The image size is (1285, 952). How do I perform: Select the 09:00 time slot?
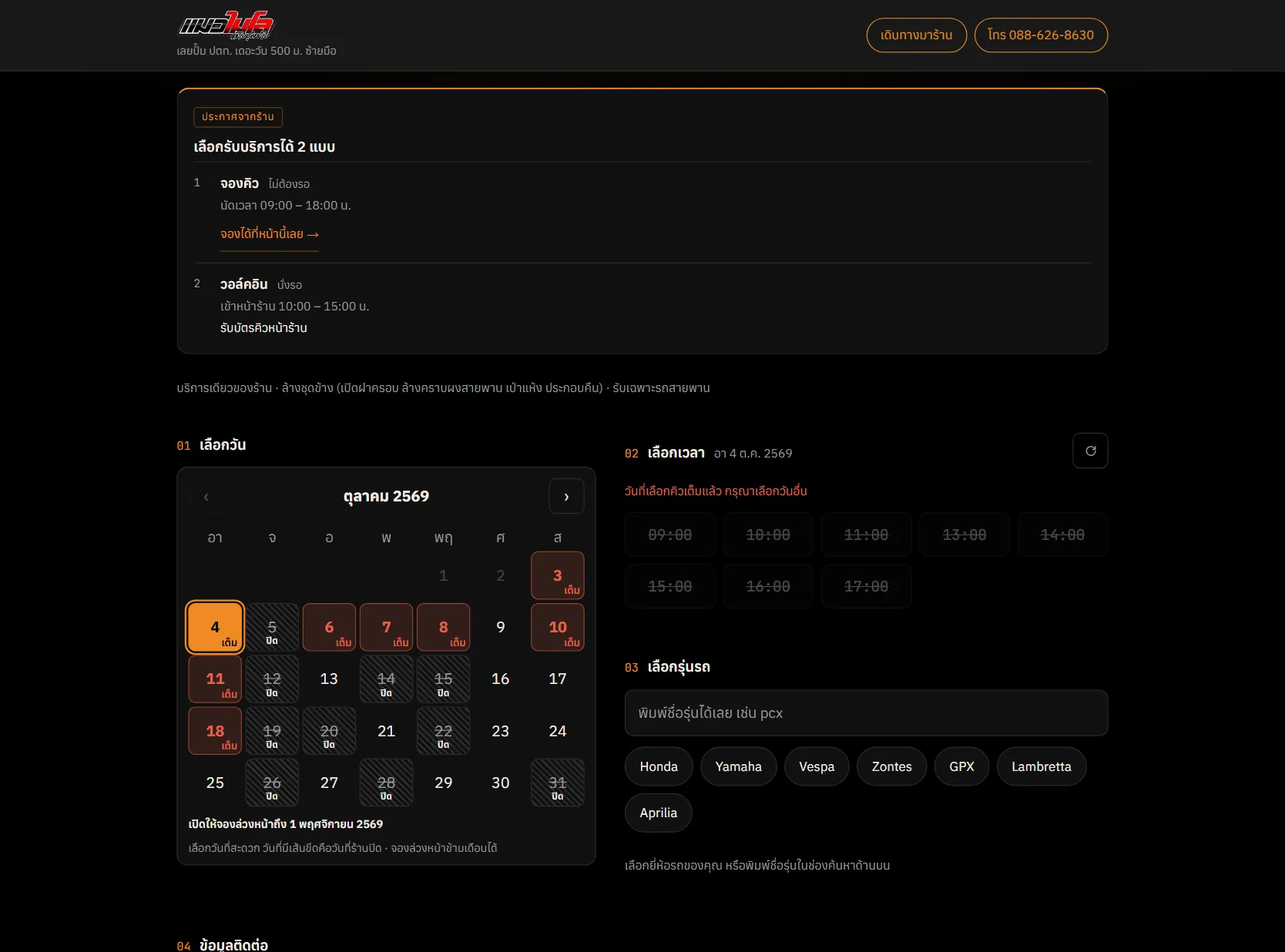[x=669, y=535]
